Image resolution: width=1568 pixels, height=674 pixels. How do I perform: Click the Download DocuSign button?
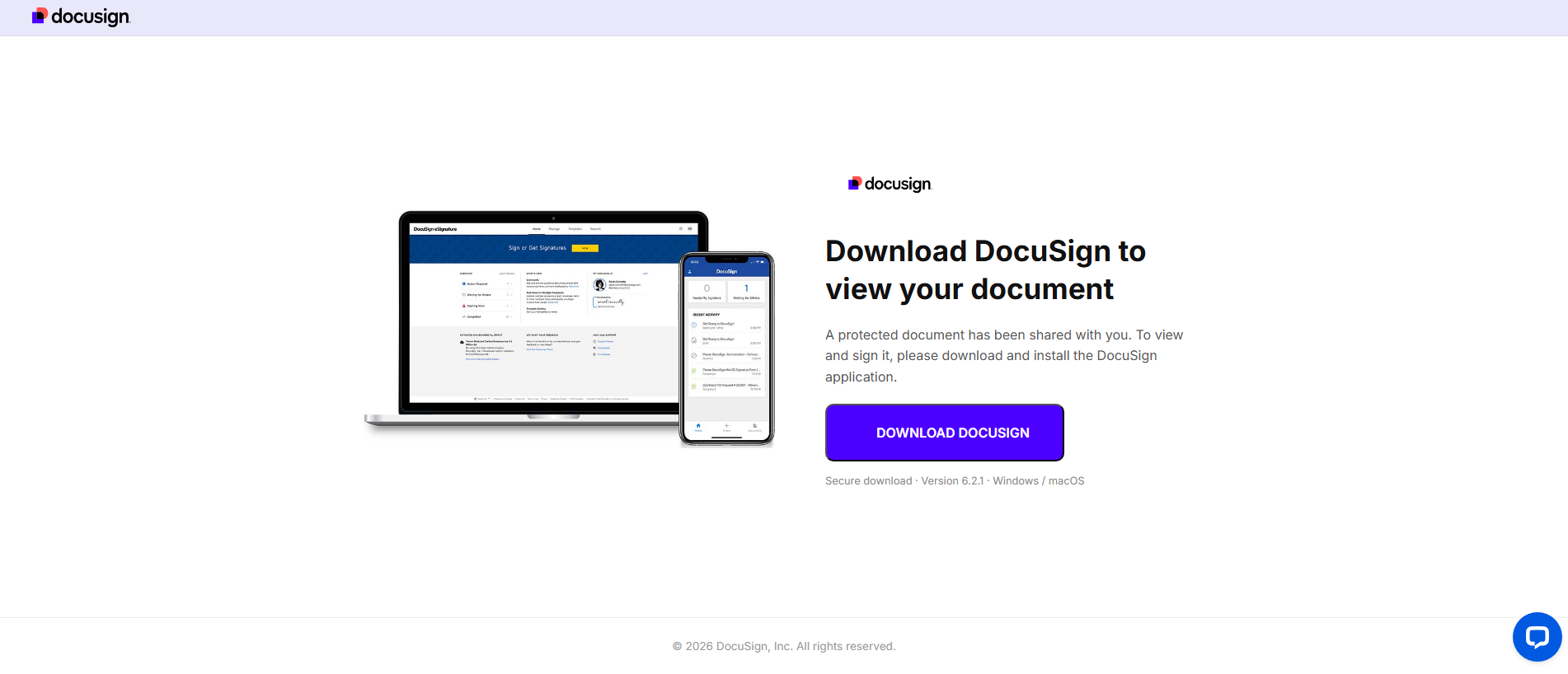pyautogui.click(x=945, y=433)
